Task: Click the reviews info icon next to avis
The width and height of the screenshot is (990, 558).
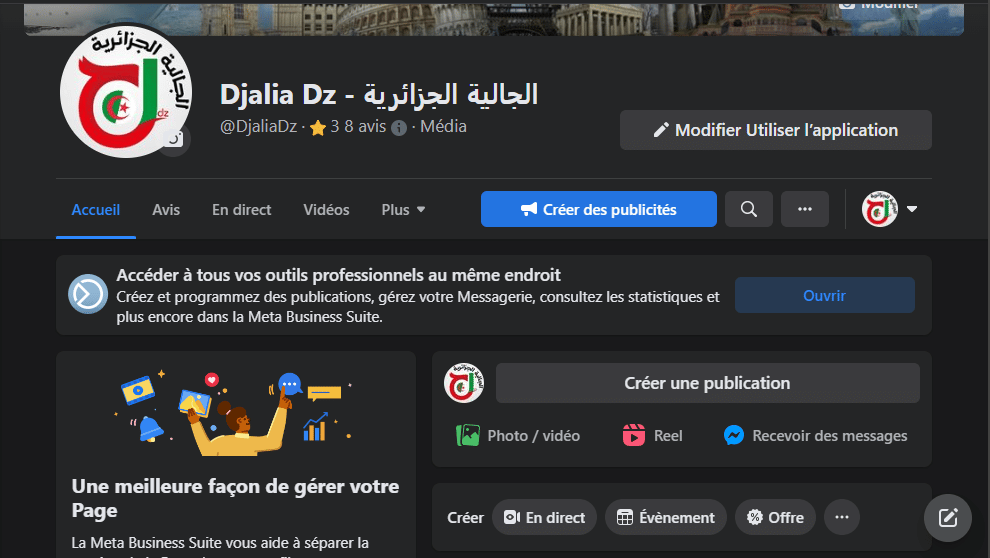Action: coord(399,128)
